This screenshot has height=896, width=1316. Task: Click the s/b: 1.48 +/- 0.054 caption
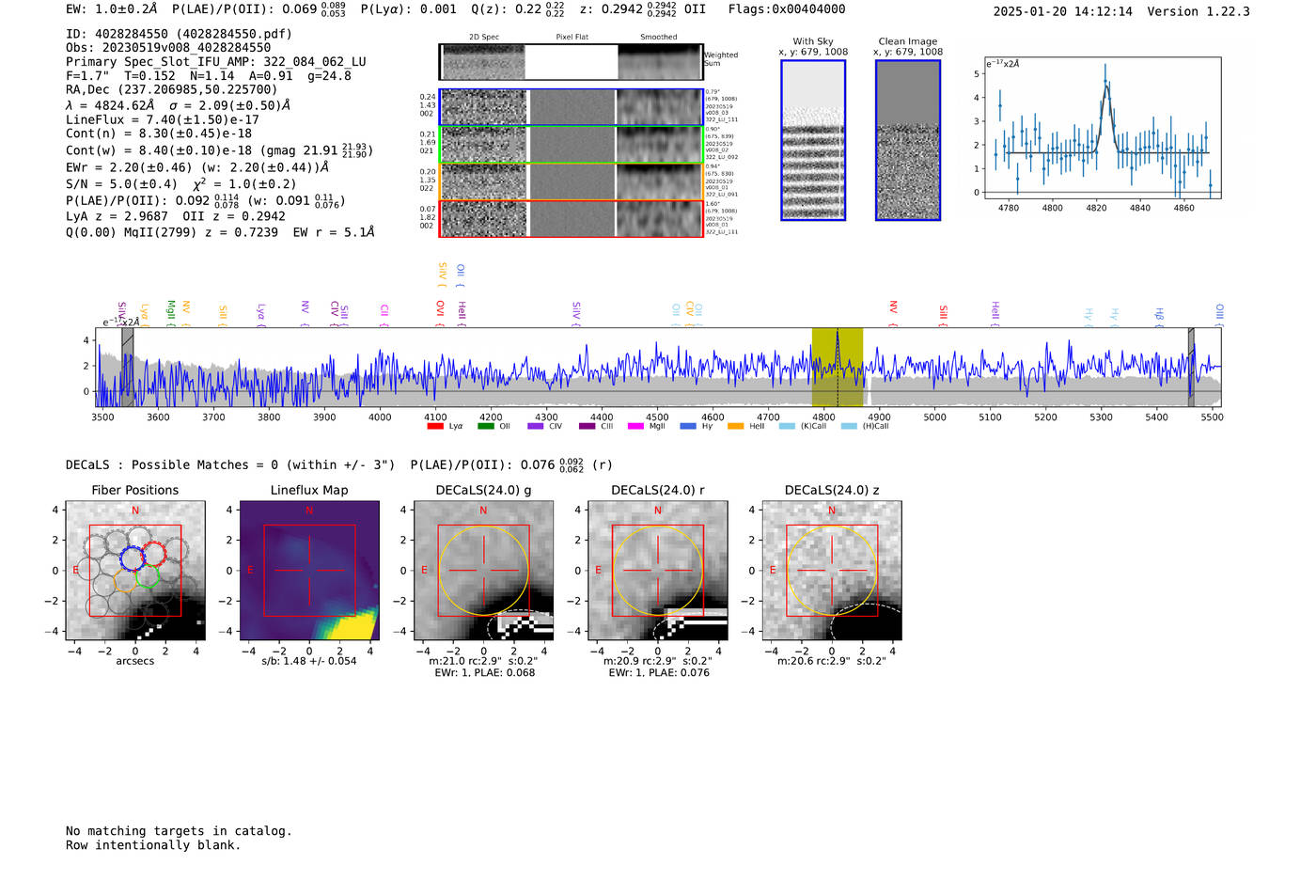pos(309,661)
